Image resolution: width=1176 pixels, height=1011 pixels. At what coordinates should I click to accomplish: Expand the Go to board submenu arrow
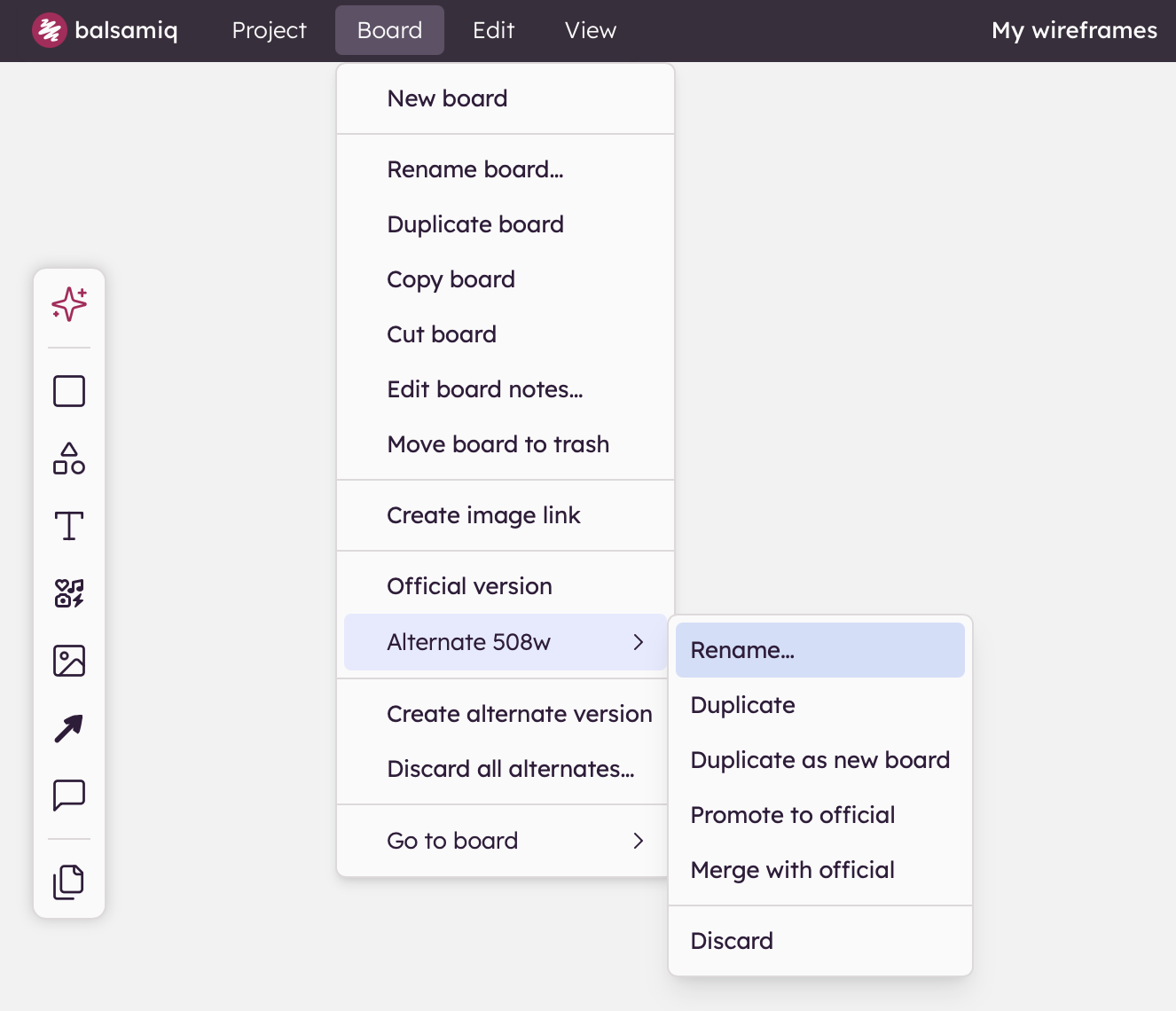(x=639, y=841)
